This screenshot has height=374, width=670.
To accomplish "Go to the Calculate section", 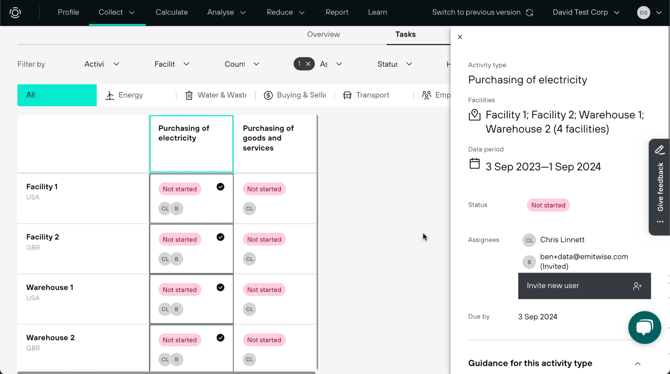I will point(171,12).
